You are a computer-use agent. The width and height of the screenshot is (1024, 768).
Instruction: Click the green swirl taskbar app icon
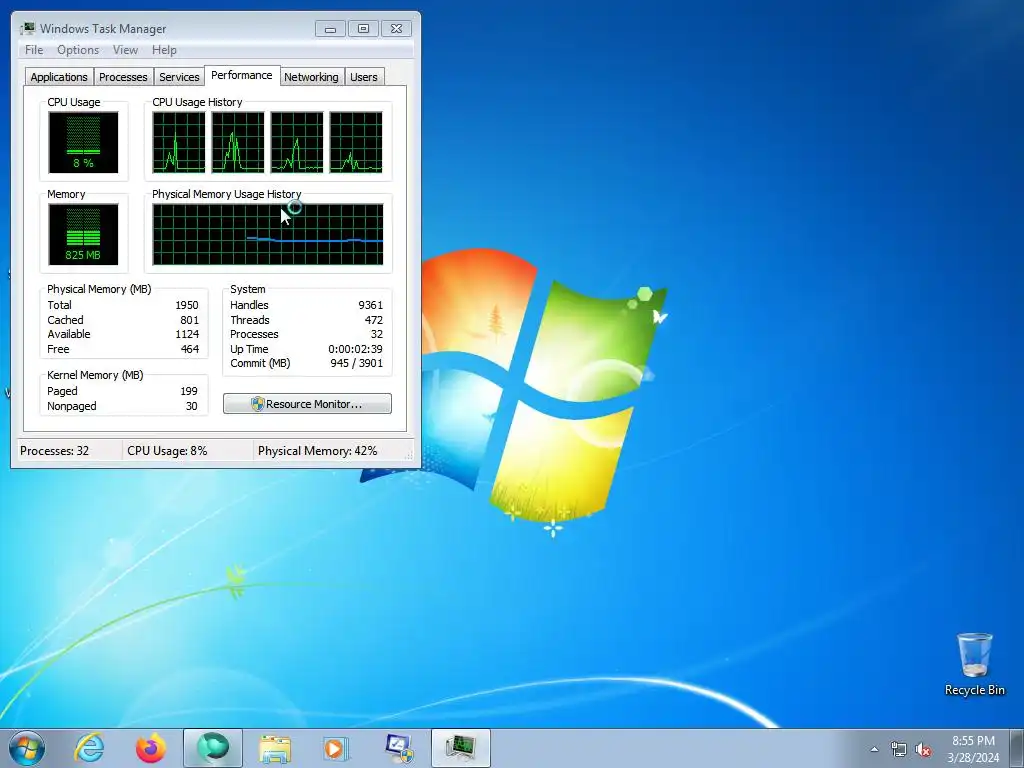coord(213,748)
